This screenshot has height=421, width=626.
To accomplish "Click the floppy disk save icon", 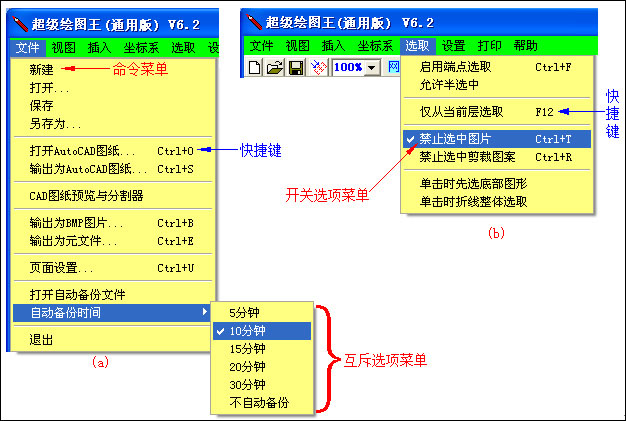I will pos(295,67).
